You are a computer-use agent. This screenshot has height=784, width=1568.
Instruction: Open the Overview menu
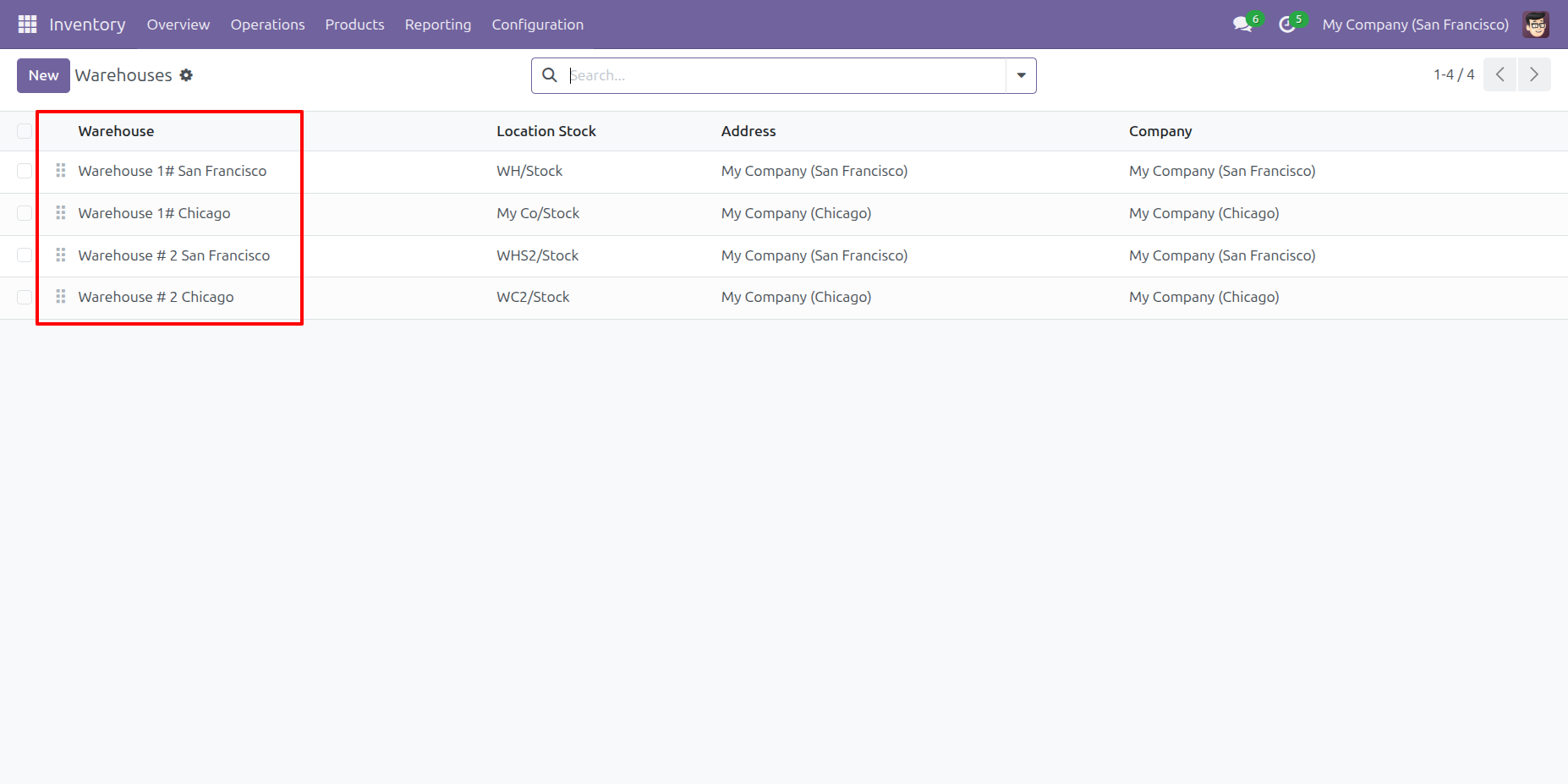click(x=178, y=25)
